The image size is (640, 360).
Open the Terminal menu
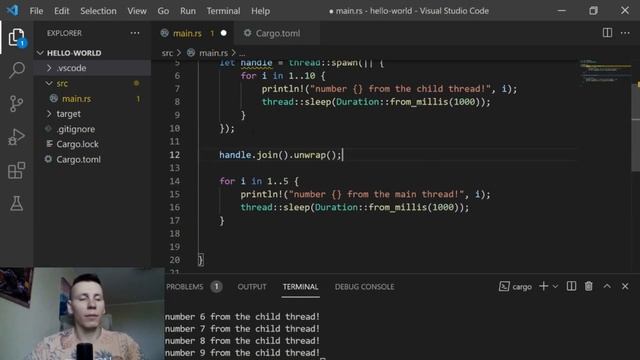click(223, 11)
